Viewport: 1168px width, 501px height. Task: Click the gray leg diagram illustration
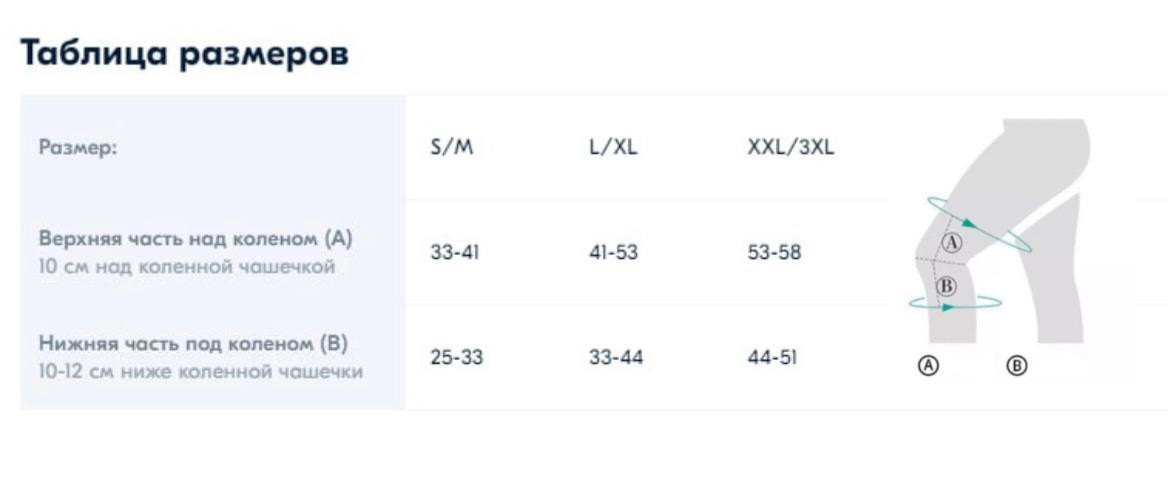(x=1000, y=231)
